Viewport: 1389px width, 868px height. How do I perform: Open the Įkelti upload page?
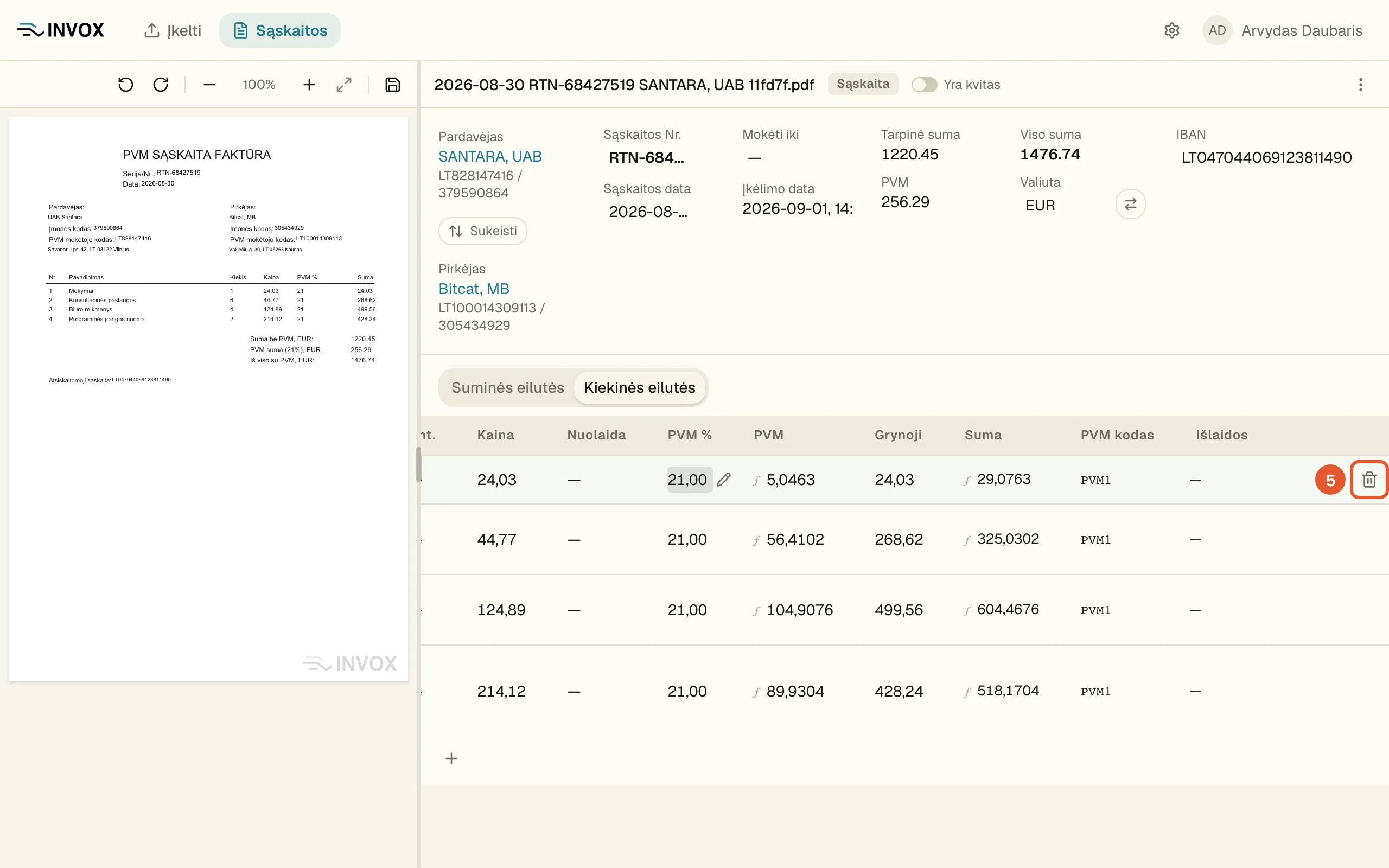pyautogui.click(x=172, y=30)
